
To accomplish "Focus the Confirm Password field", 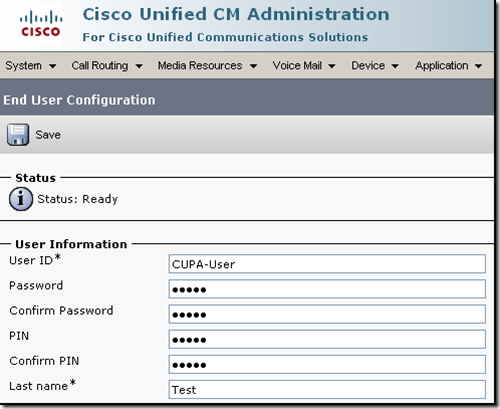I will coord(327,314).
